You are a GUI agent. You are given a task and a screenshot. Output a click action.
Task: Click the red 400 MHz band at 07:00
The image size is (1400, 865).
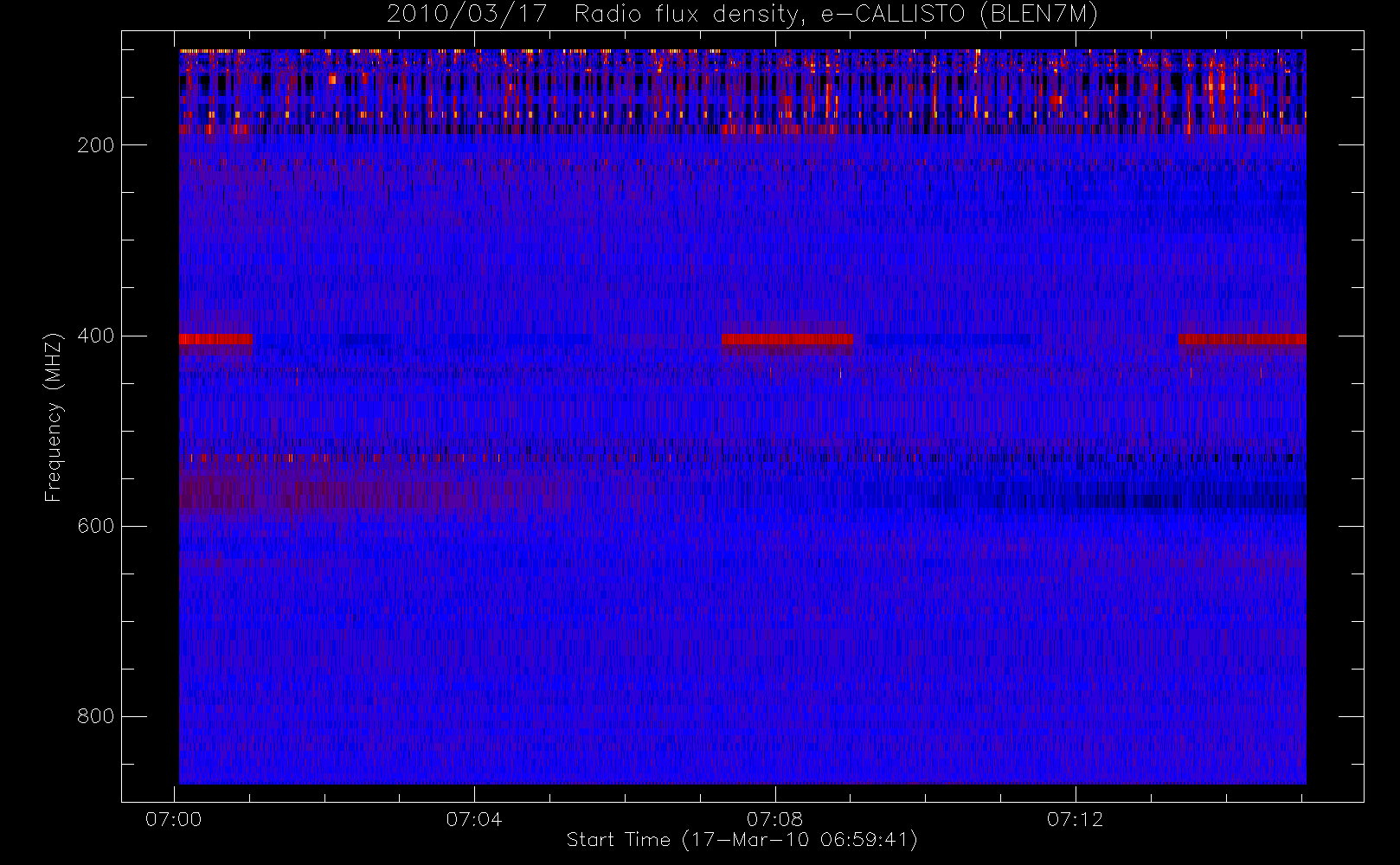pyautogui.click(x=215, y=339)
